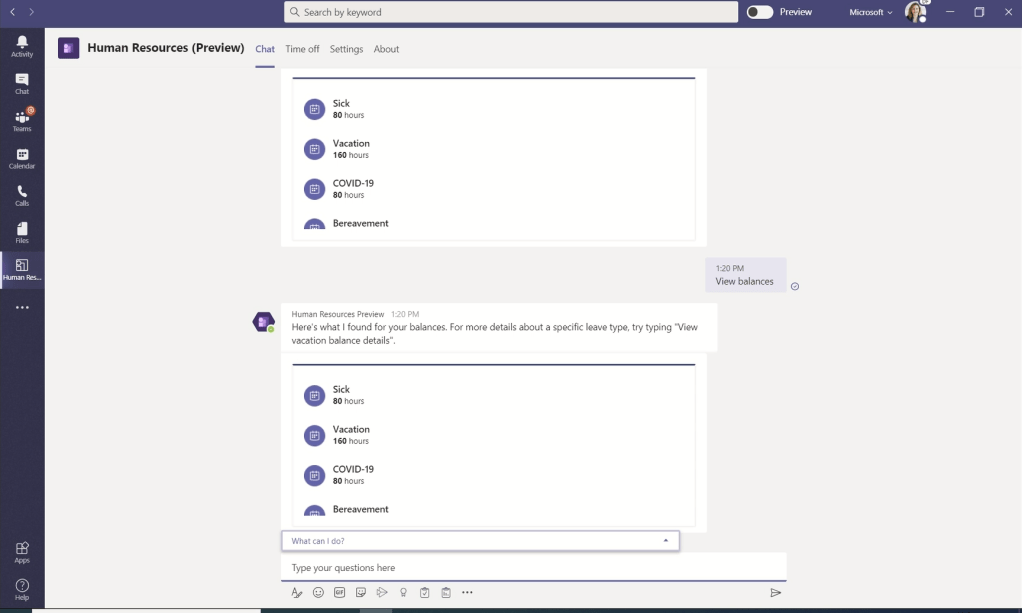Open the Activity feed in sidebar
Image resolution: width=1022 pixels, height=613 pixels.
click(x=22, y=46)
